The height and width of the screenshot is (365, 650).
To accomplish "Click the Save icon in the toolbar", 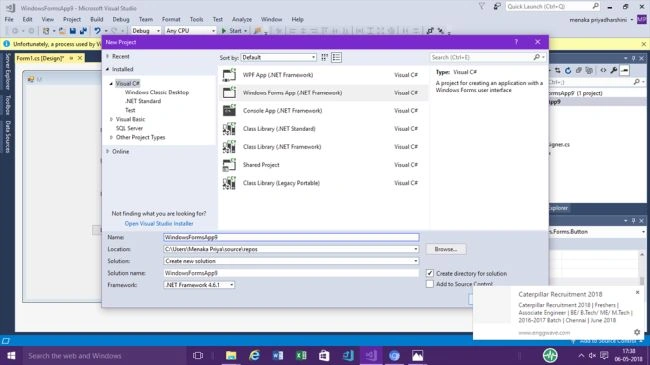I will [x=73, y=31].
